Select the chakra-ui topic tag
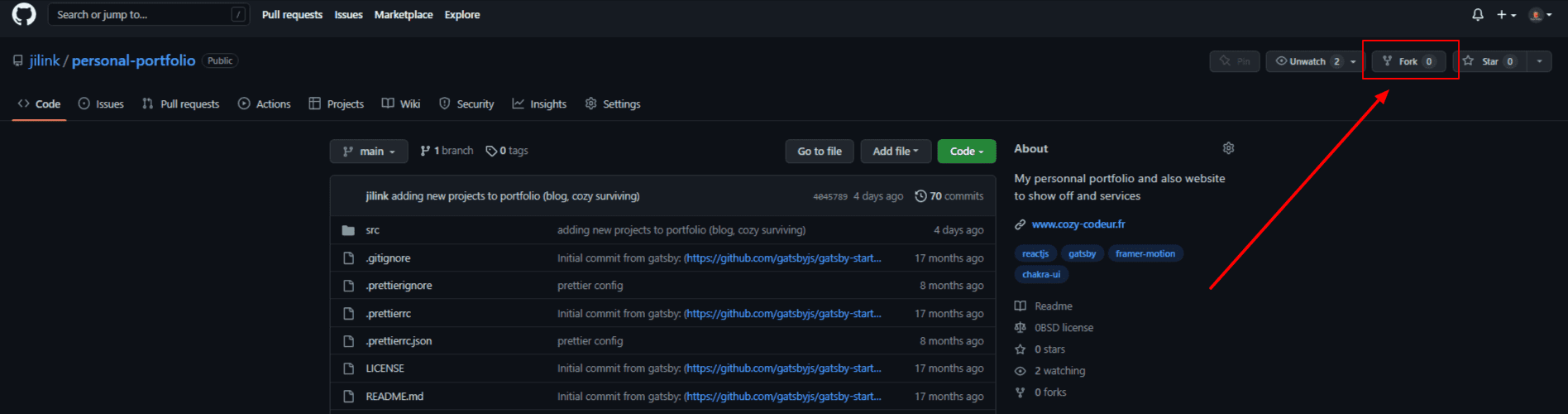Screen dimensions: 1568x414 pyautogui.click(x=1041, y=274)
